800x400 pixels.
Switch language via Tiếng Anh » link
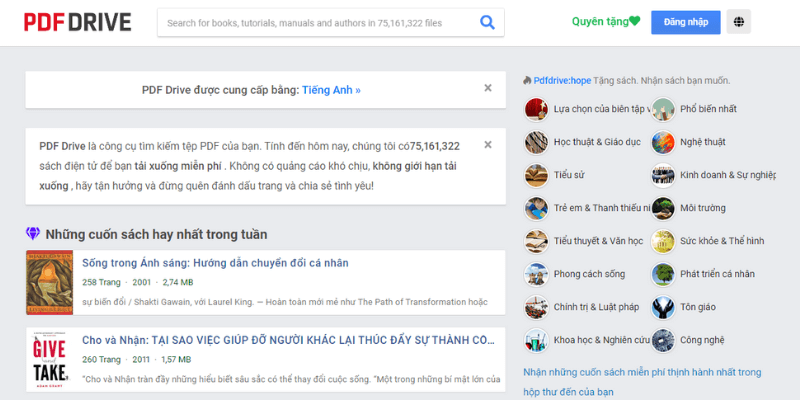point(331,90)
